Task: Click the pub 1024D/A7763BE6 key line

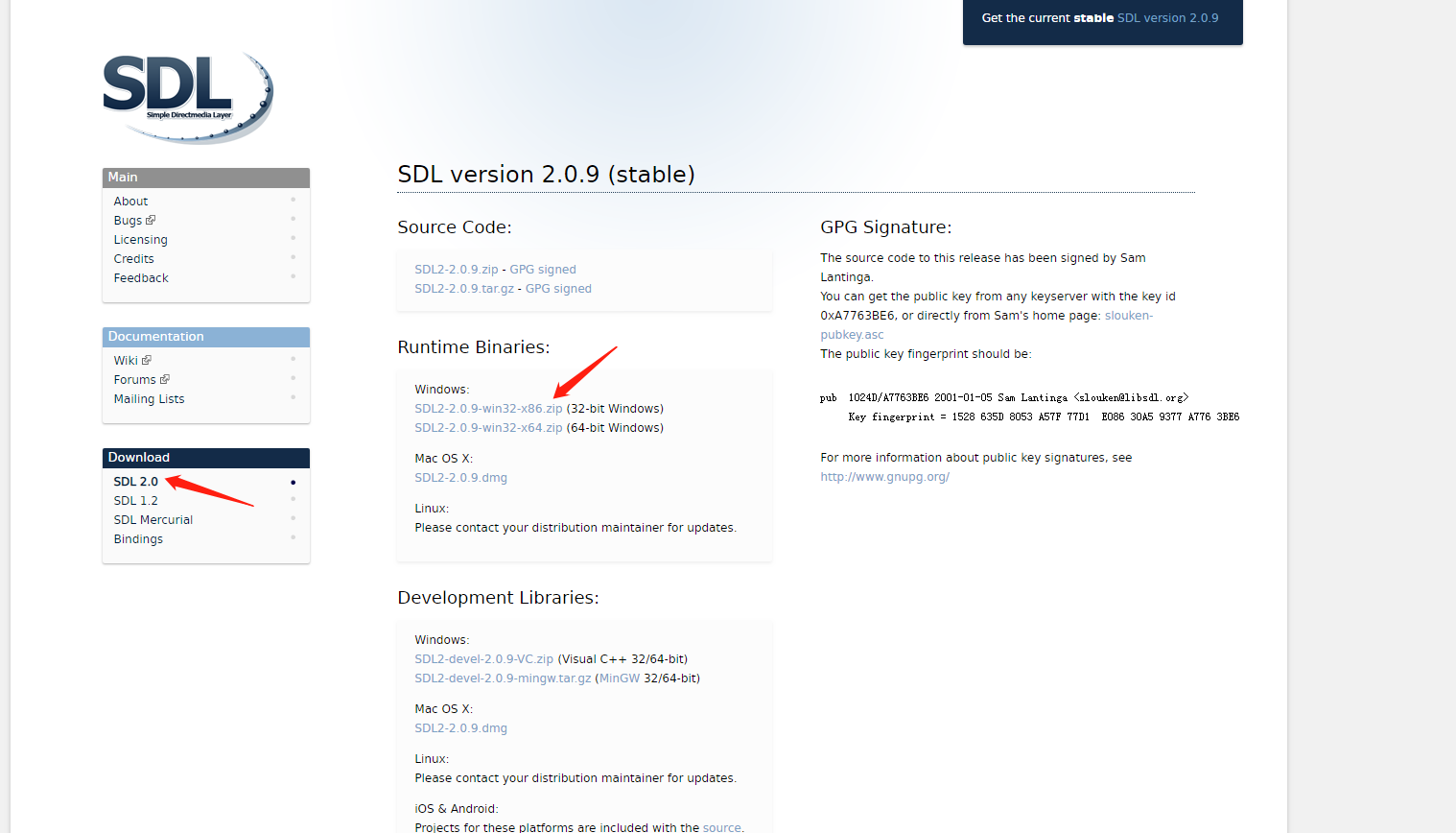Action: tap(1004, 397)
